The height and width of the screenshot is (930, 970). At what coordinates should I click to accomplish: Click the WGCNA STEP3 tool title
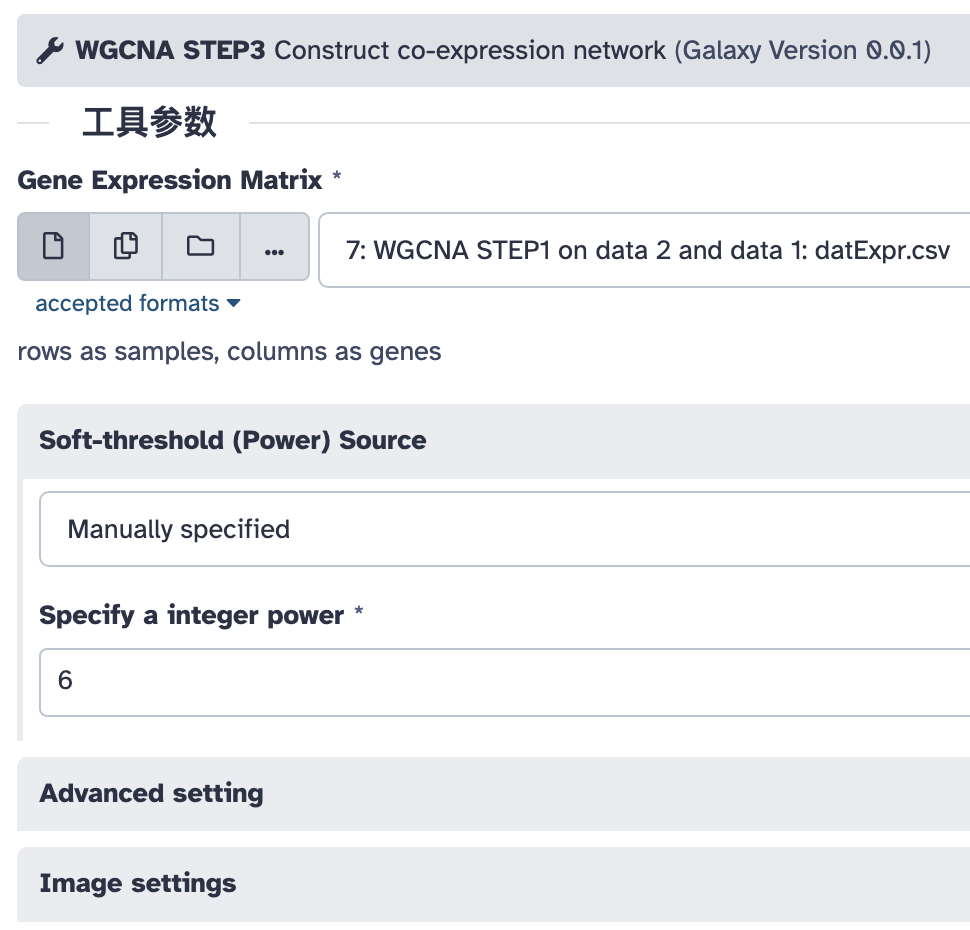170,51
